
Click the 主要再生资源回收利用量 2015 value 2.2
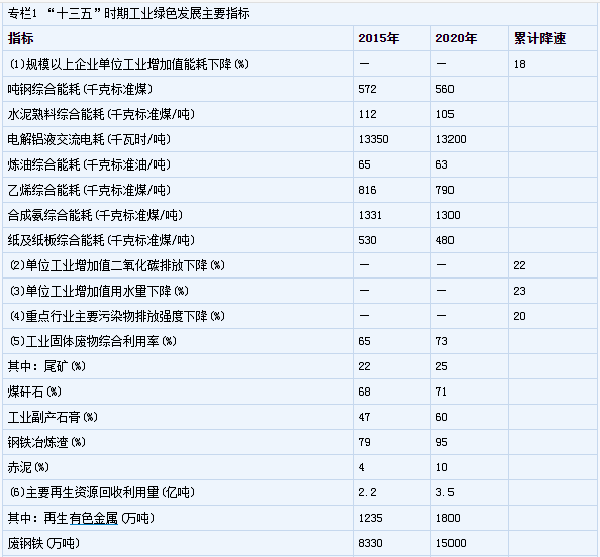click(x=367, y=492)
